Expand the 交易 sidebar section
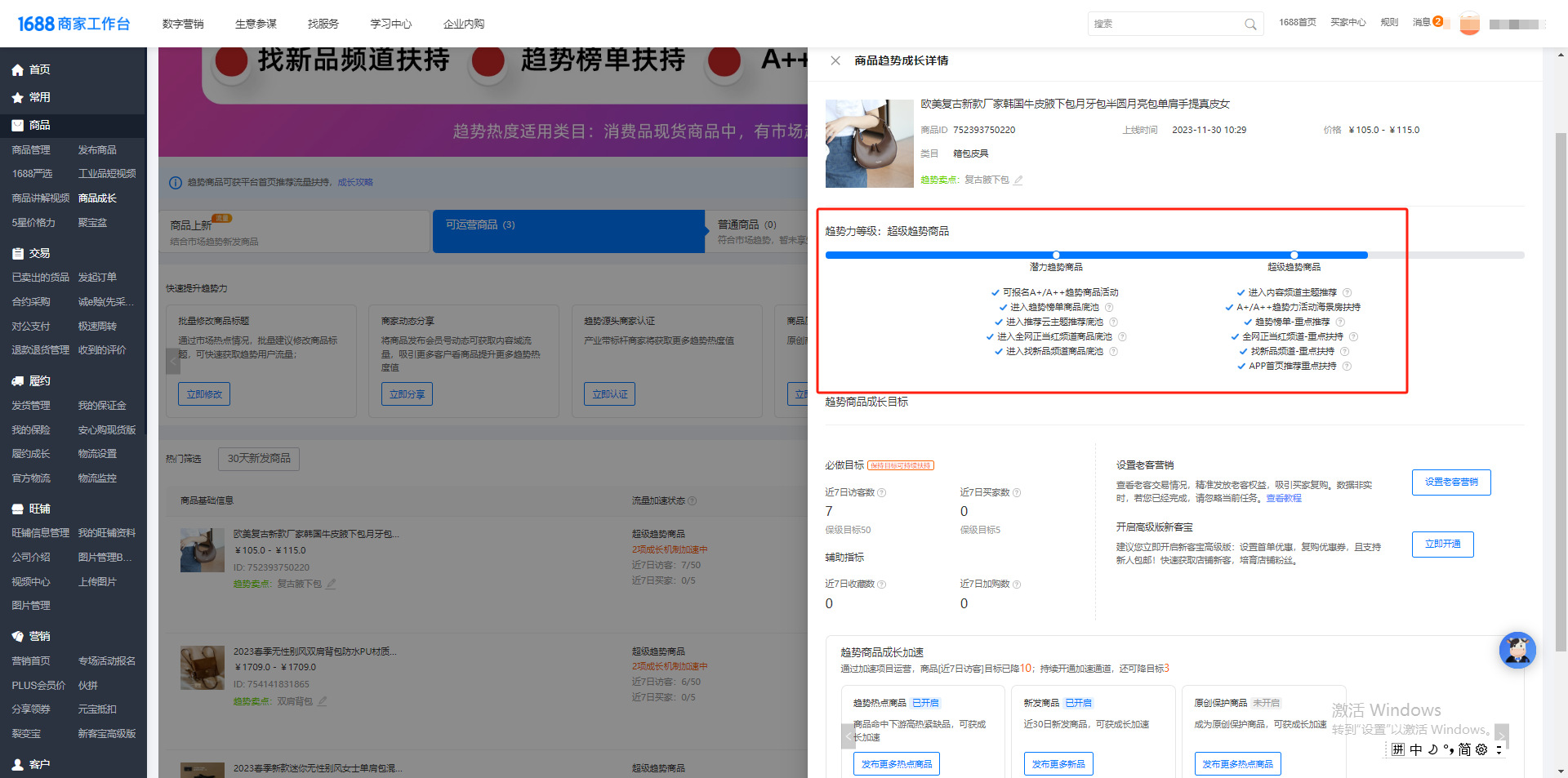Screen dimensions: 1568x778 (39, 254)
